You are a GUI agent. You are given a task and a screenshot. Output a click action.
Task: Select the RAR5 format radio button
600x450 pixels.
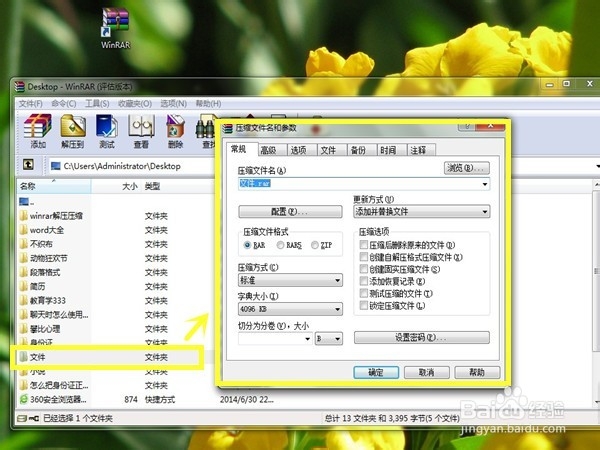click(280, 245)
